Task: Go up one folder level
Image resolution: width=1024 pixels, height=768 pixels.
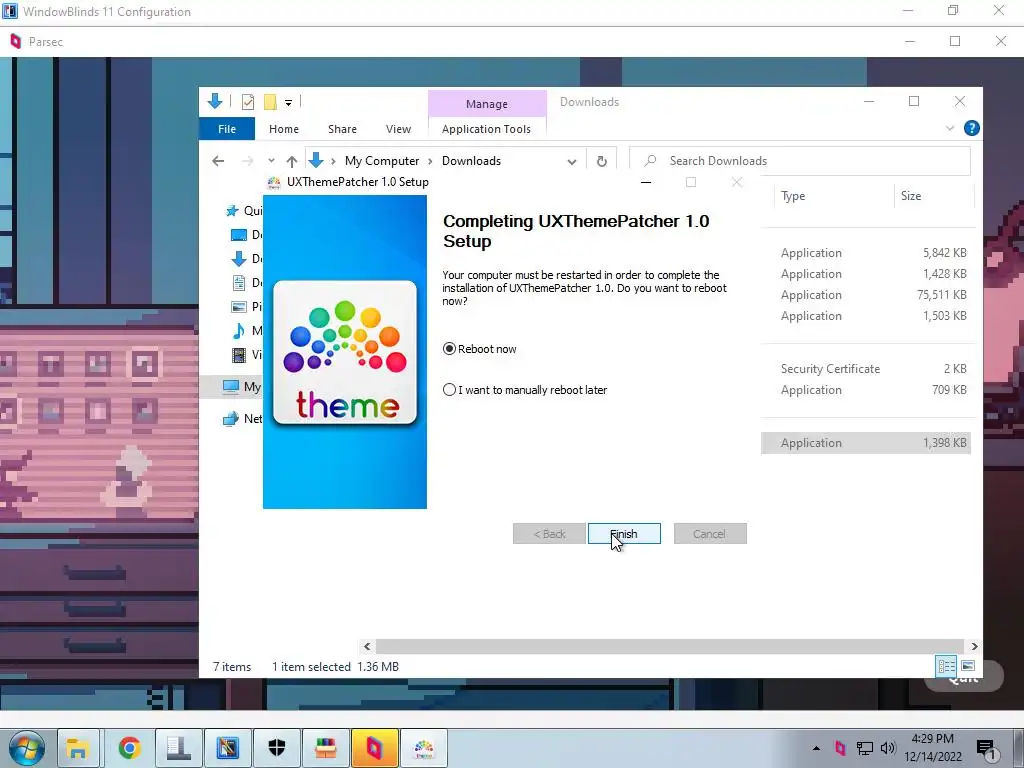Action: [292, 161]
